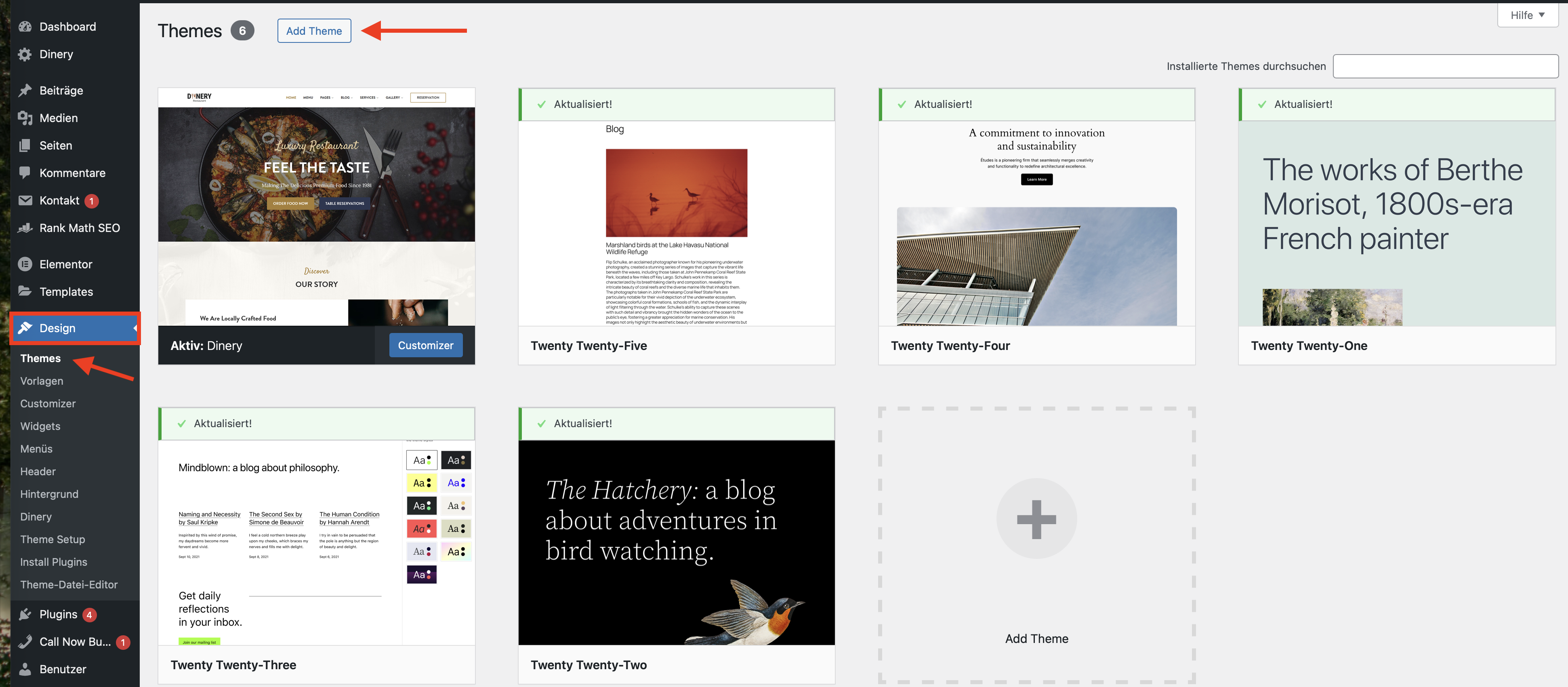Click the Benutzer user icon

[x=25, y=669]
